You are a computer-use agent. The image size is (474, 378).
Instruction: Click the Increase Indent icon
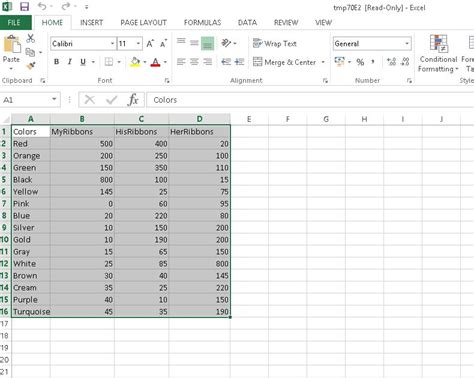coord(239,62)
